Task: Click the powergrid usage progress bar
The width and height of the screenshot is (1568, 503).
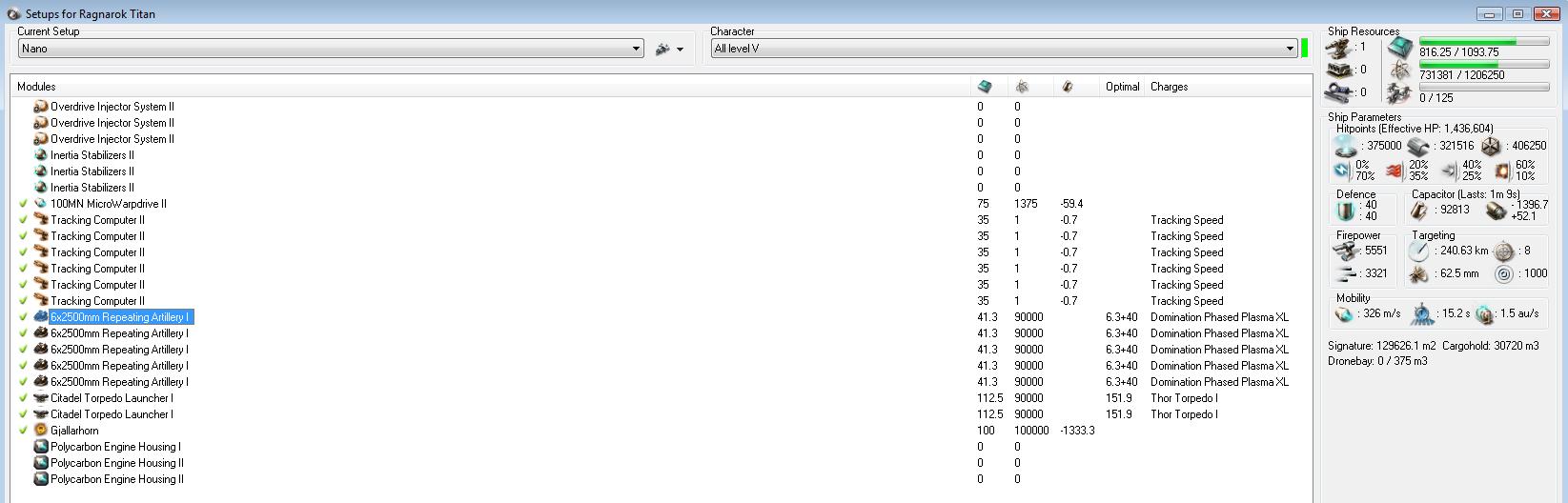Action: coord(1482,65)
